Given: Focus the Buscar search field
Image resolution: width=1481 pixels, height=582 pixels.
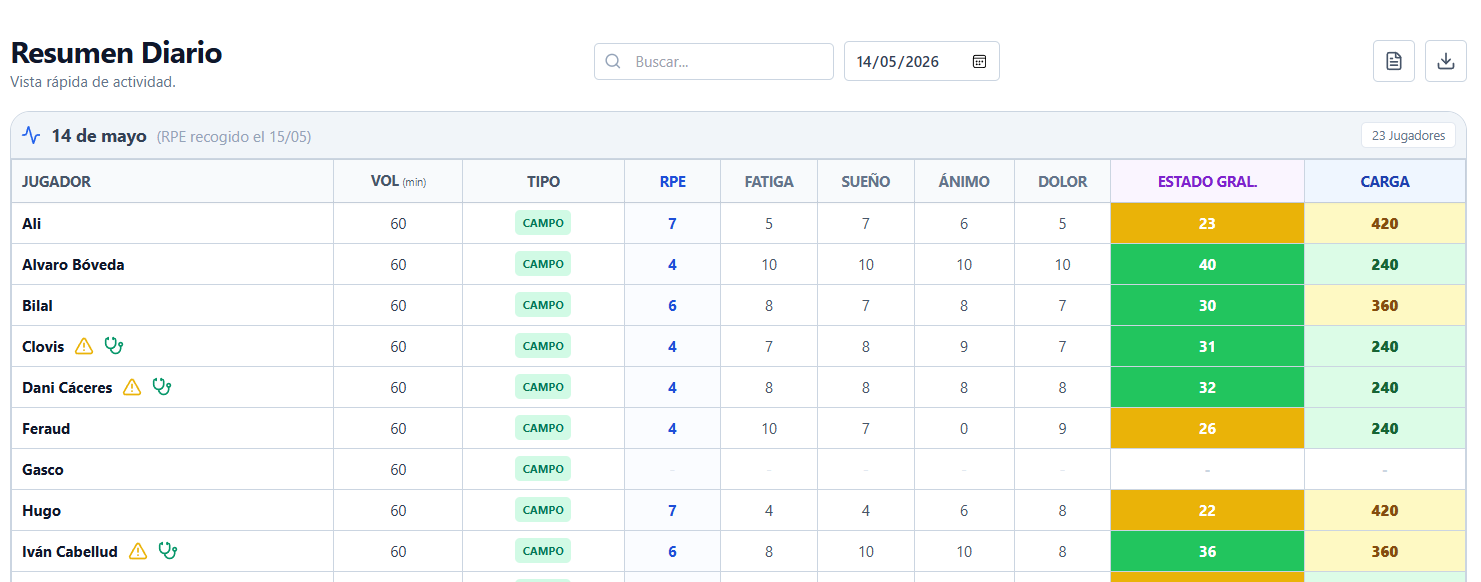Looking at the screenshot, I should (714, 61).
